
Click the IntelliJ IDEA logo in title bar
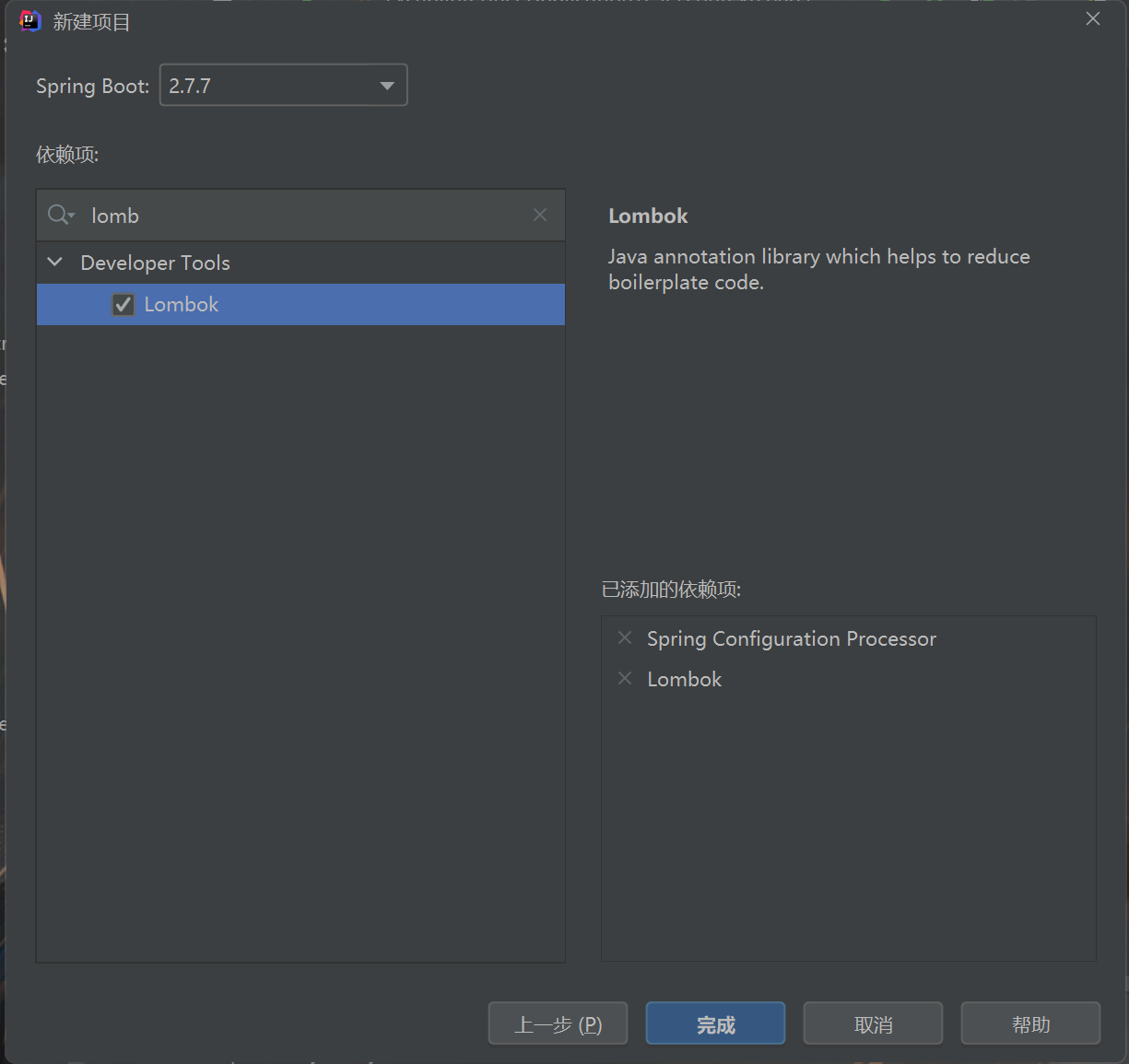pyautogui.click(x=30, y=21)
